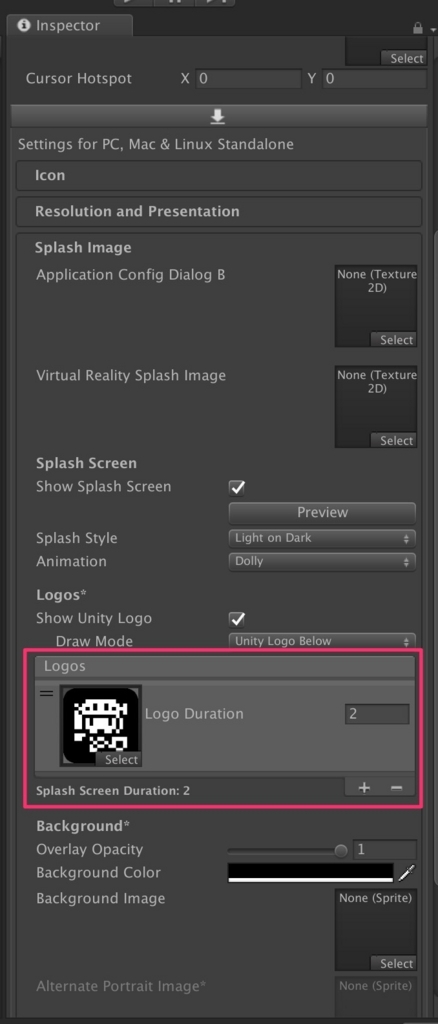Image resolution: width=438 pixels, height=1024 pixels.
Task: Click the Splash Screen Duration: 2 text
Action: tap(113, 790)
